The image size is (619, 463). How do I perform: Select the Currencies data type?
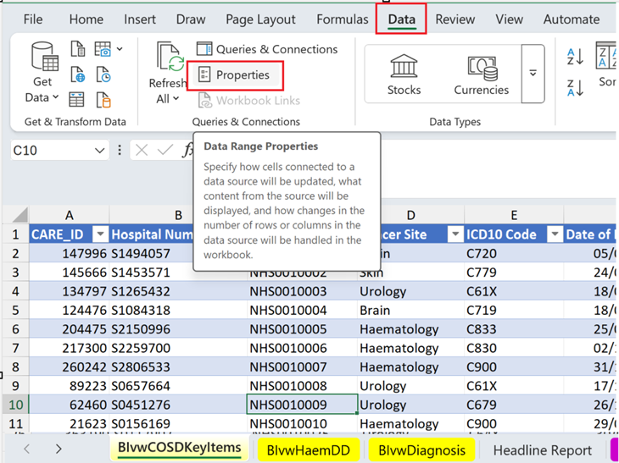[481, 74]
